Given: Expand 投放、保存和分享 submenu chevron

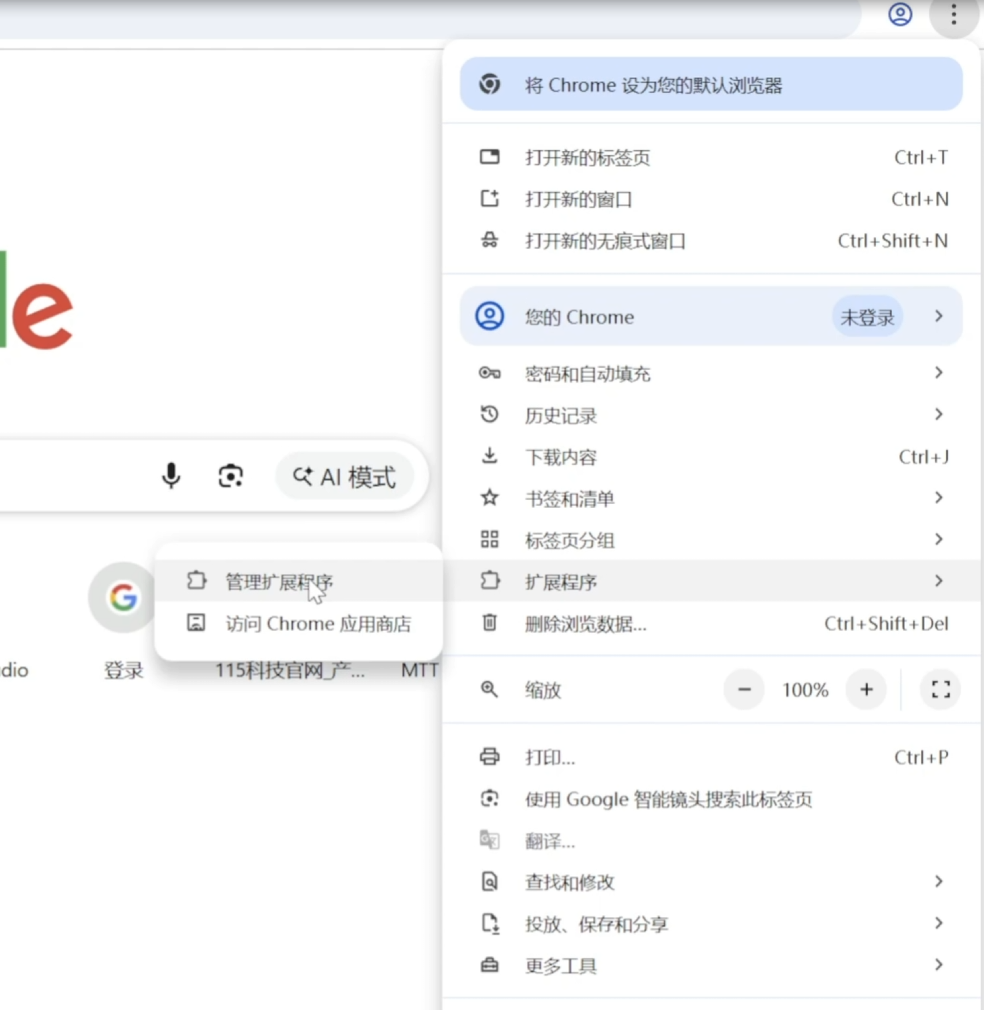Looking at the screenshot, I should 939,923.
